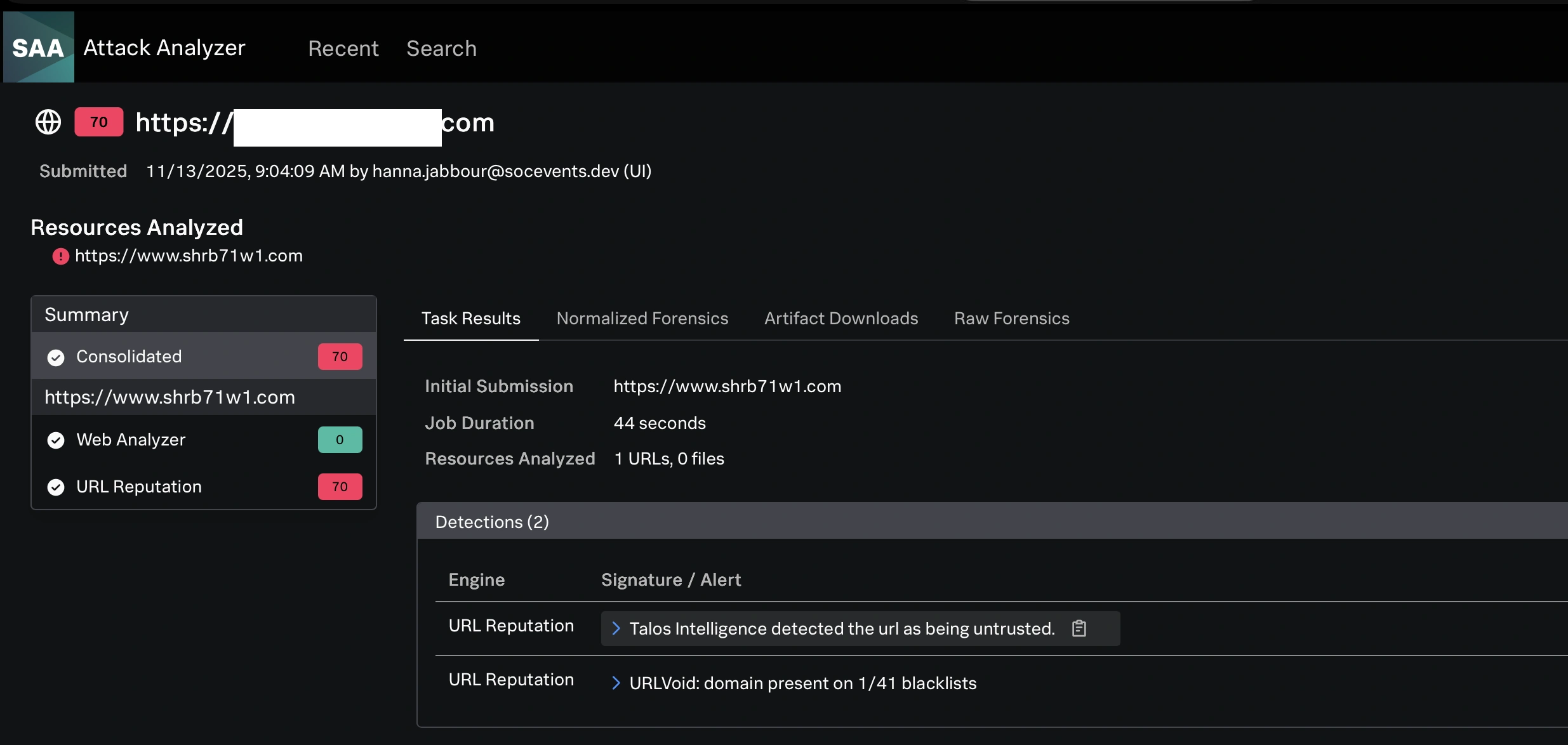Click the SAA logo icon
1568x745 pixels.
[x=38, y=47]
